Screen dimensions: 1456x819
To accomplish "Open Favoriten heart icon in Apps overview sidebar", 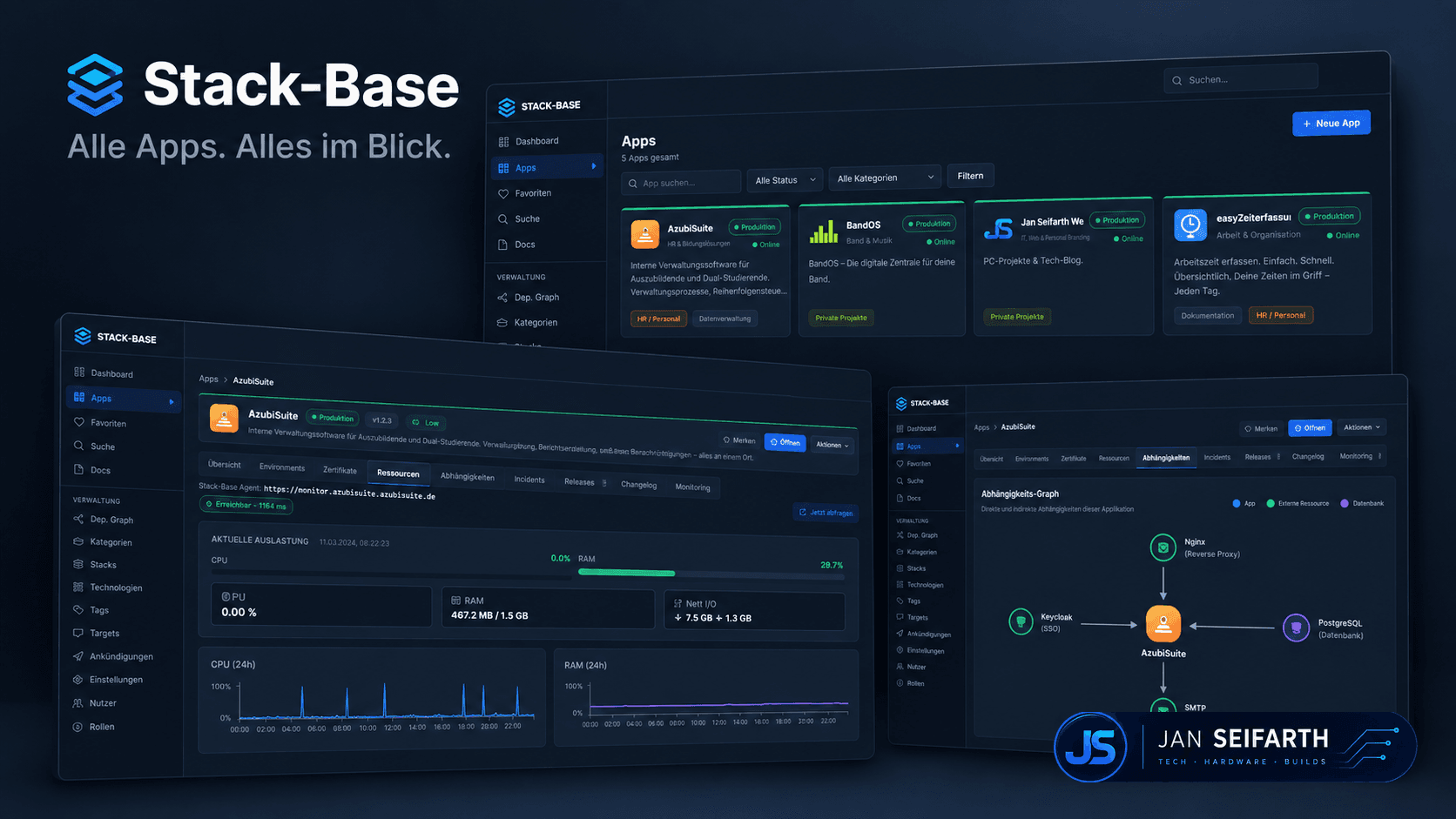I will 503,194.
